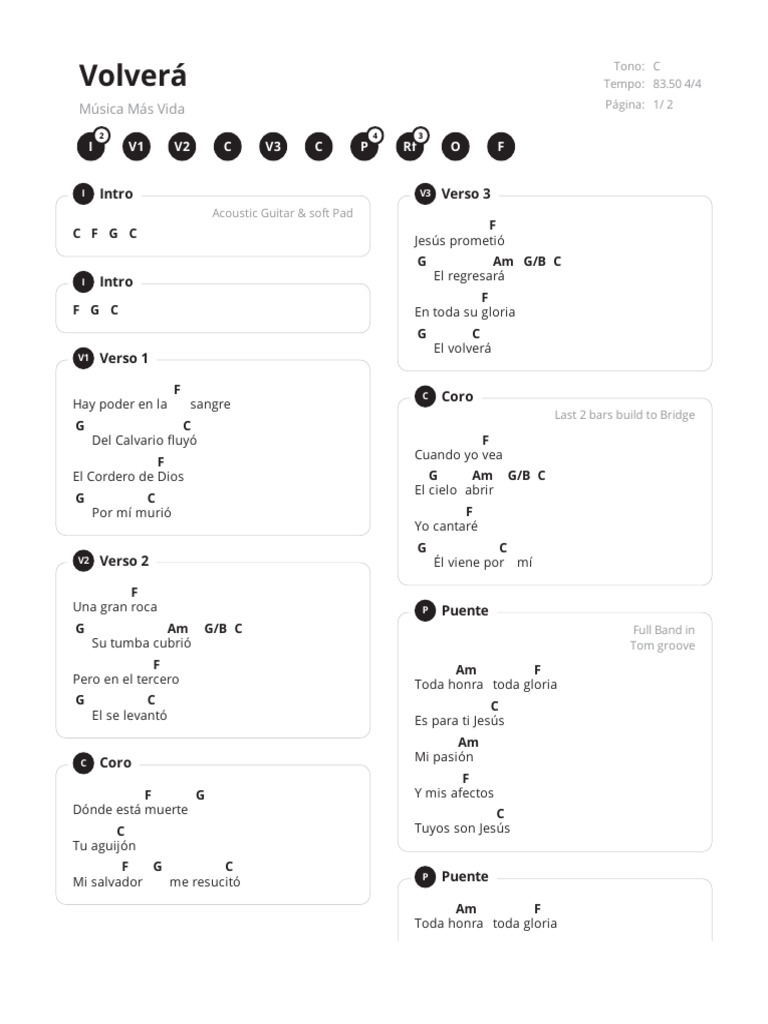This screenshot has height=1024, width=768.
Task: Click the 'Acoustic Guitar & soft Pad' note
Action: point(282,213)
